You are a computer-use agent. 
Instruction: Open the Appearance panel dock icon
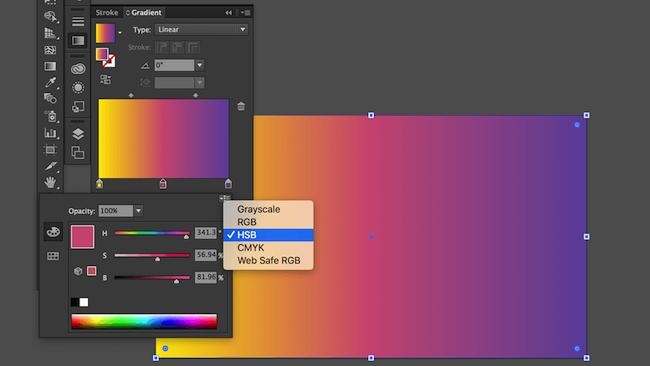(78, 87)
